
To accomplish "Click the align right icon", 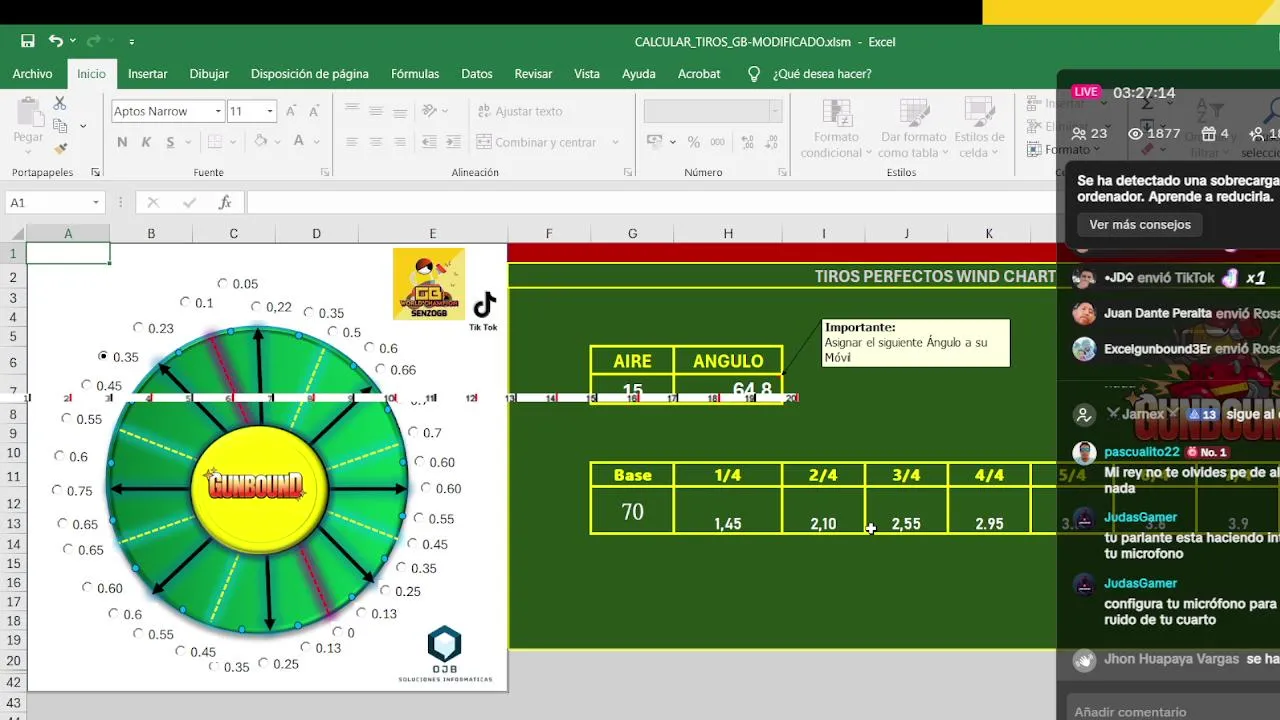I will [x=399, y=142].
